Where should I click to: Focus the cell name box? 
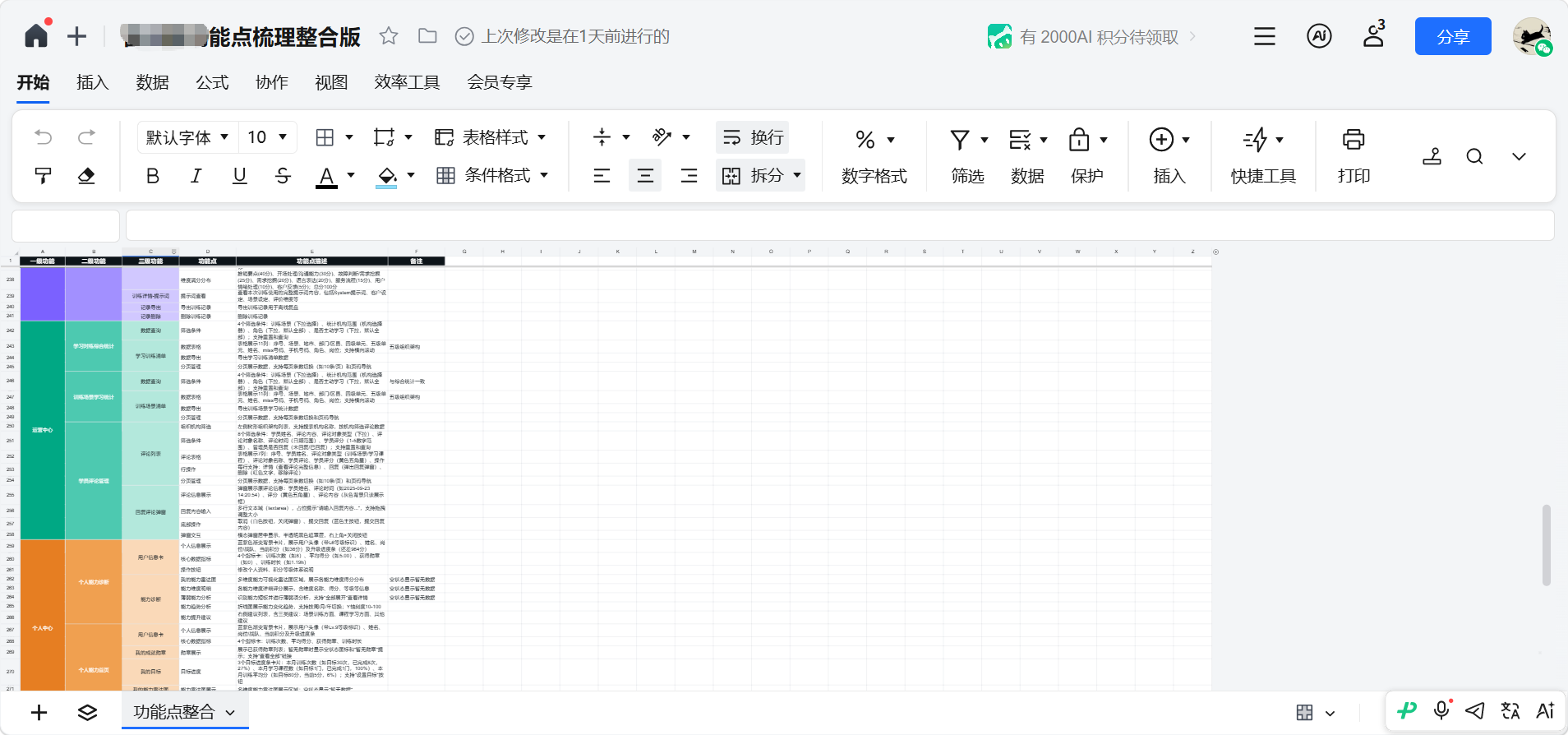pos(66,225)
